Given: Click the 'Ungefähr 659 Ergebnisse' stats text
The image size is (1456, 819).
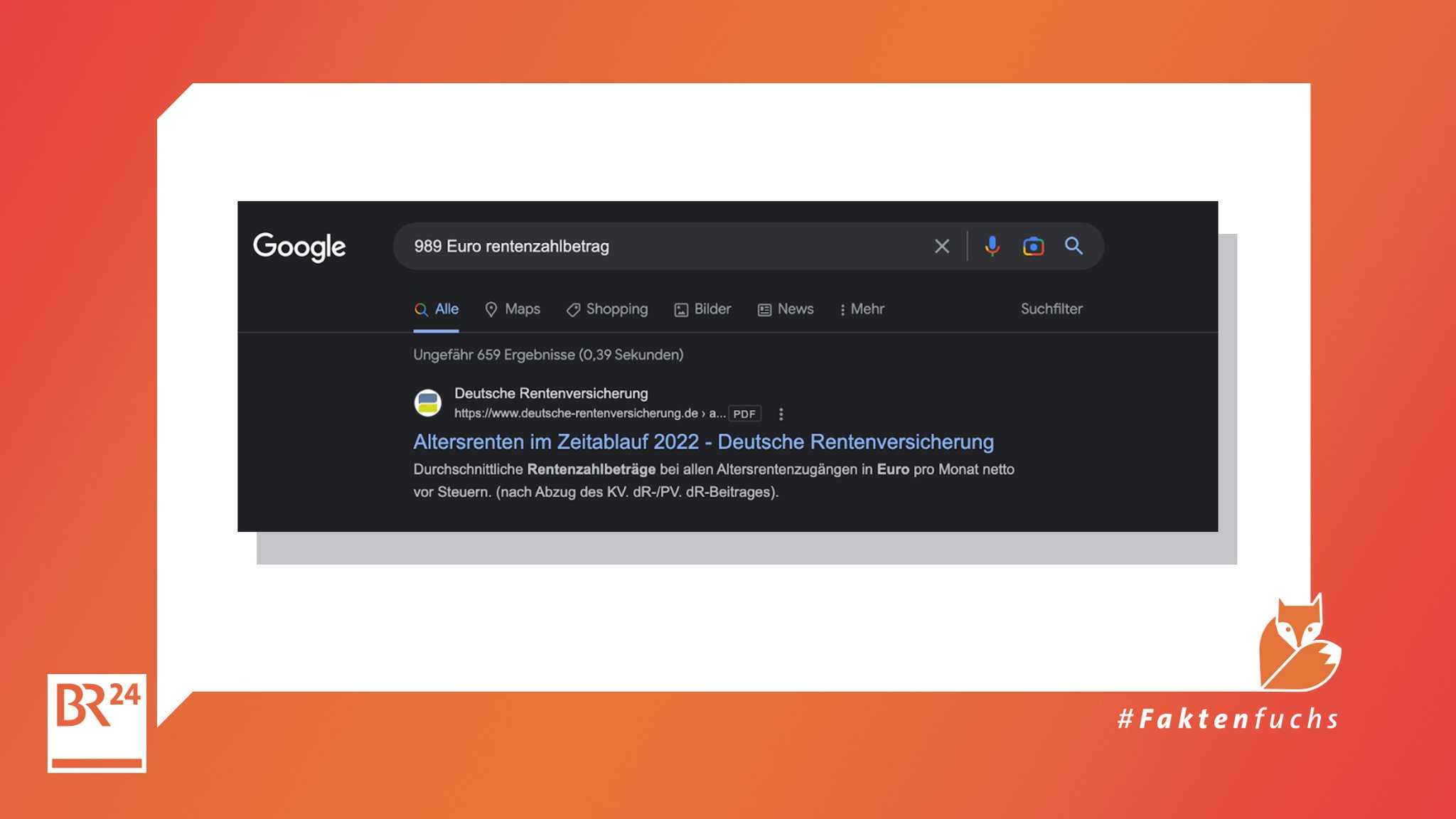Looking at the screenshot, I should (x=548, y=355).
